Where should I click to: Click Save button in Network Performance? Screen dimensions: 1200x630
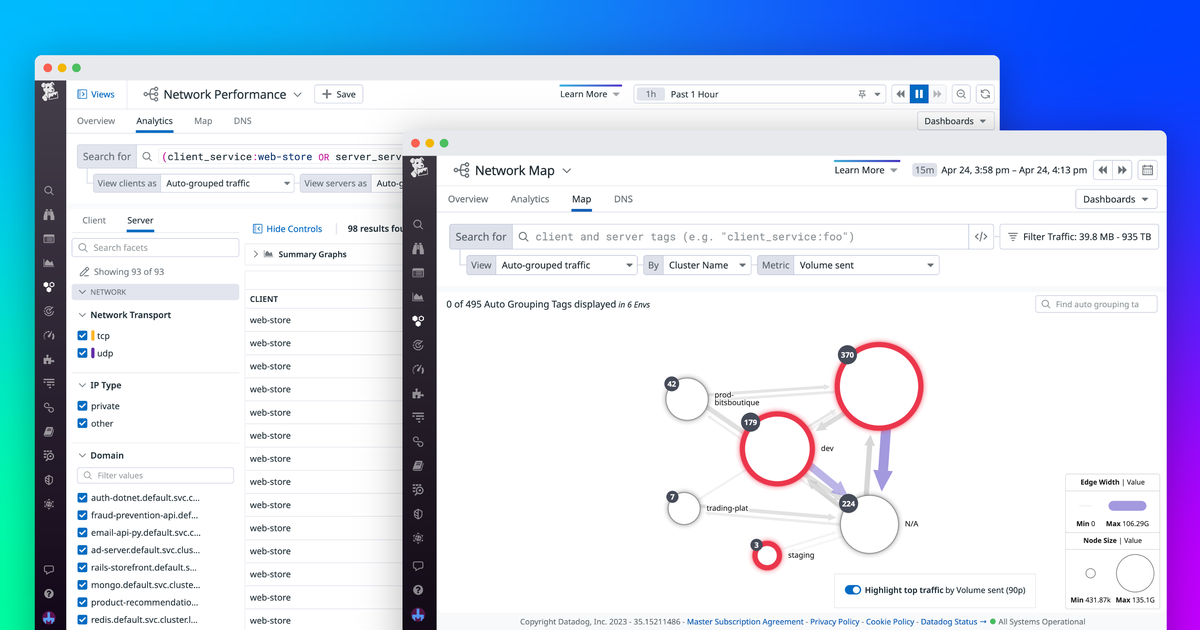[x=338, y=94]
